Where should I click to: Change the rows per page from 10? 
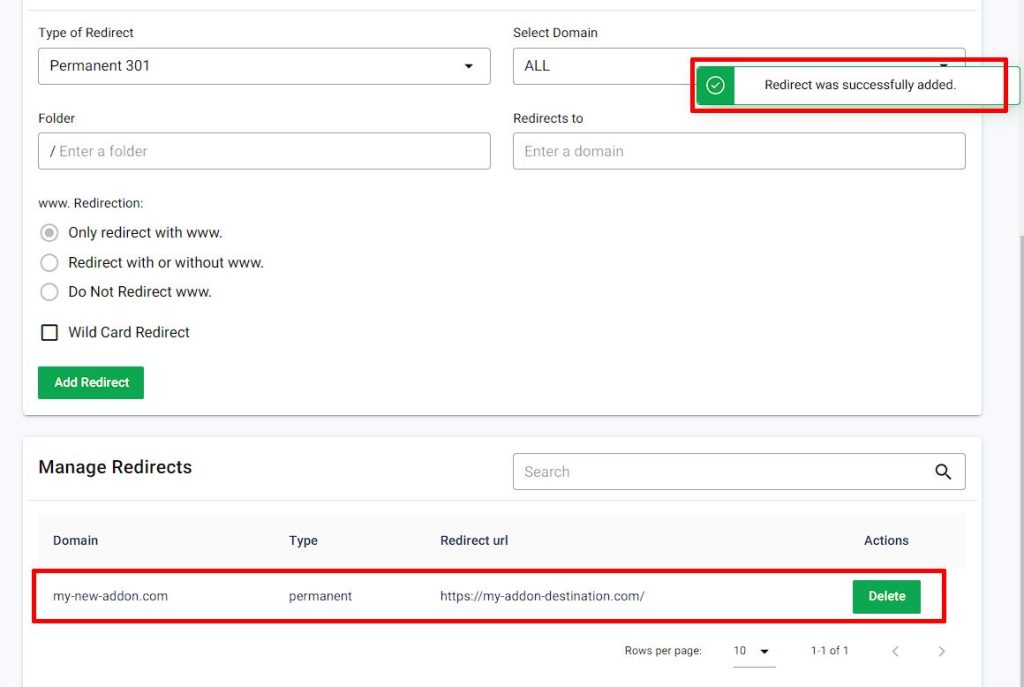(x=754, y=650)
